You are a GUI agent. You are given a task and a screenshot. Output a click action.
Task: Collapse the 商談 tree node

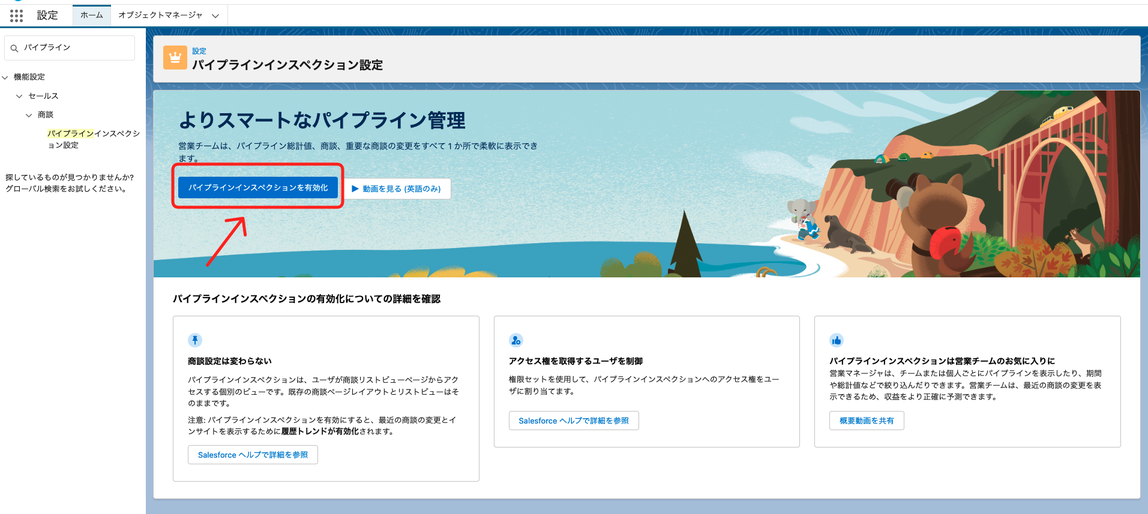pyautogui.click(x=29, y=115)
